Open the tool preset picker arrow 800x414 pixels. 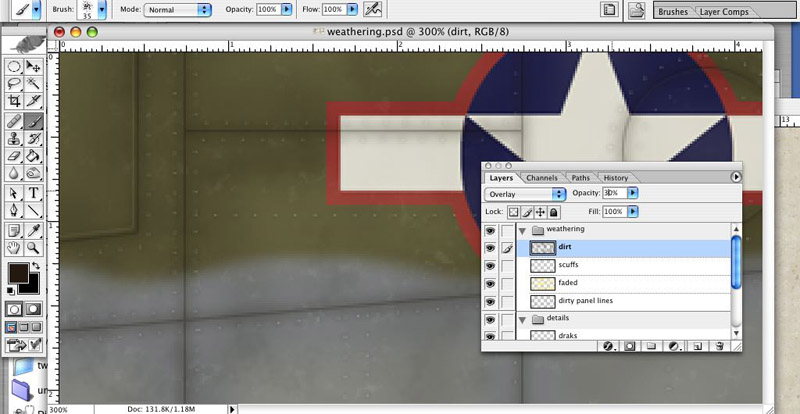point(36,10)
